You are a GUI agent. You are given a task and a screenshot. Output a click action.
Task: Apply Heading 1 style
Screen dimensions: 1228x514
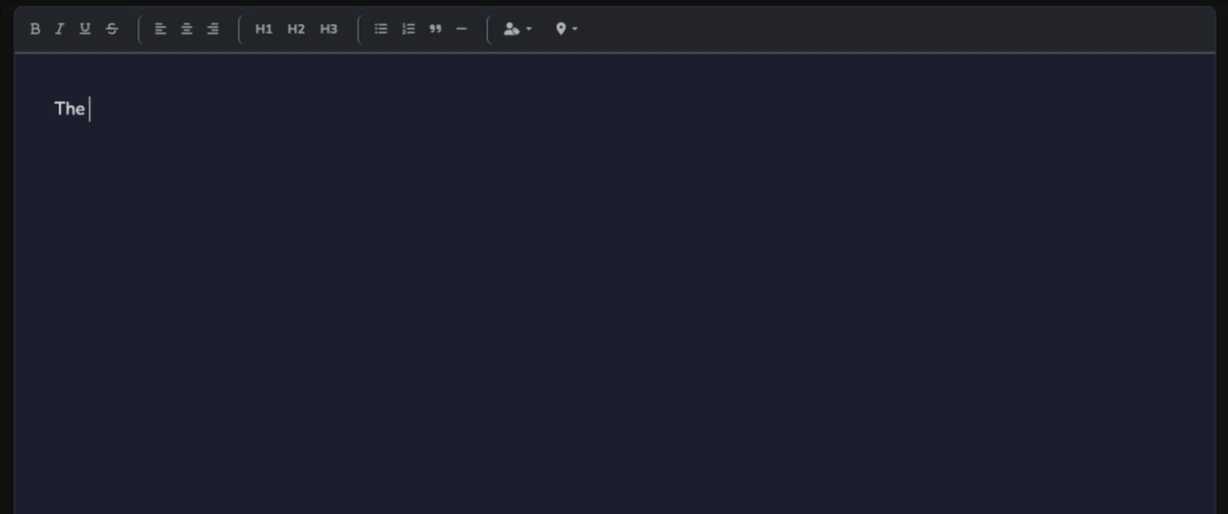pyautogui.click(x=263, y=29)
